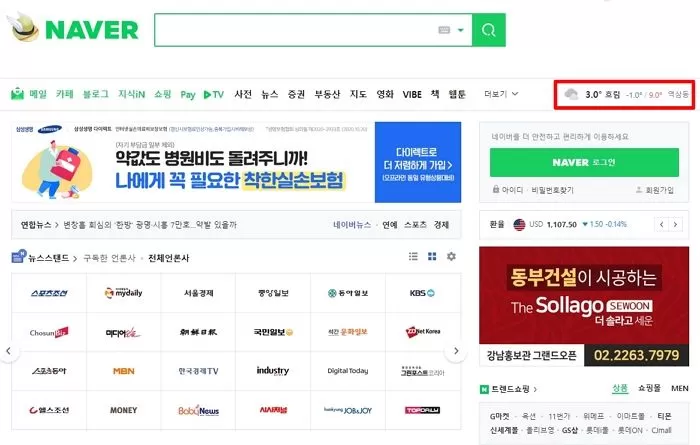Go to 책 books link
700x445 pixels.
pyautogui.click(x=435, y=94)
